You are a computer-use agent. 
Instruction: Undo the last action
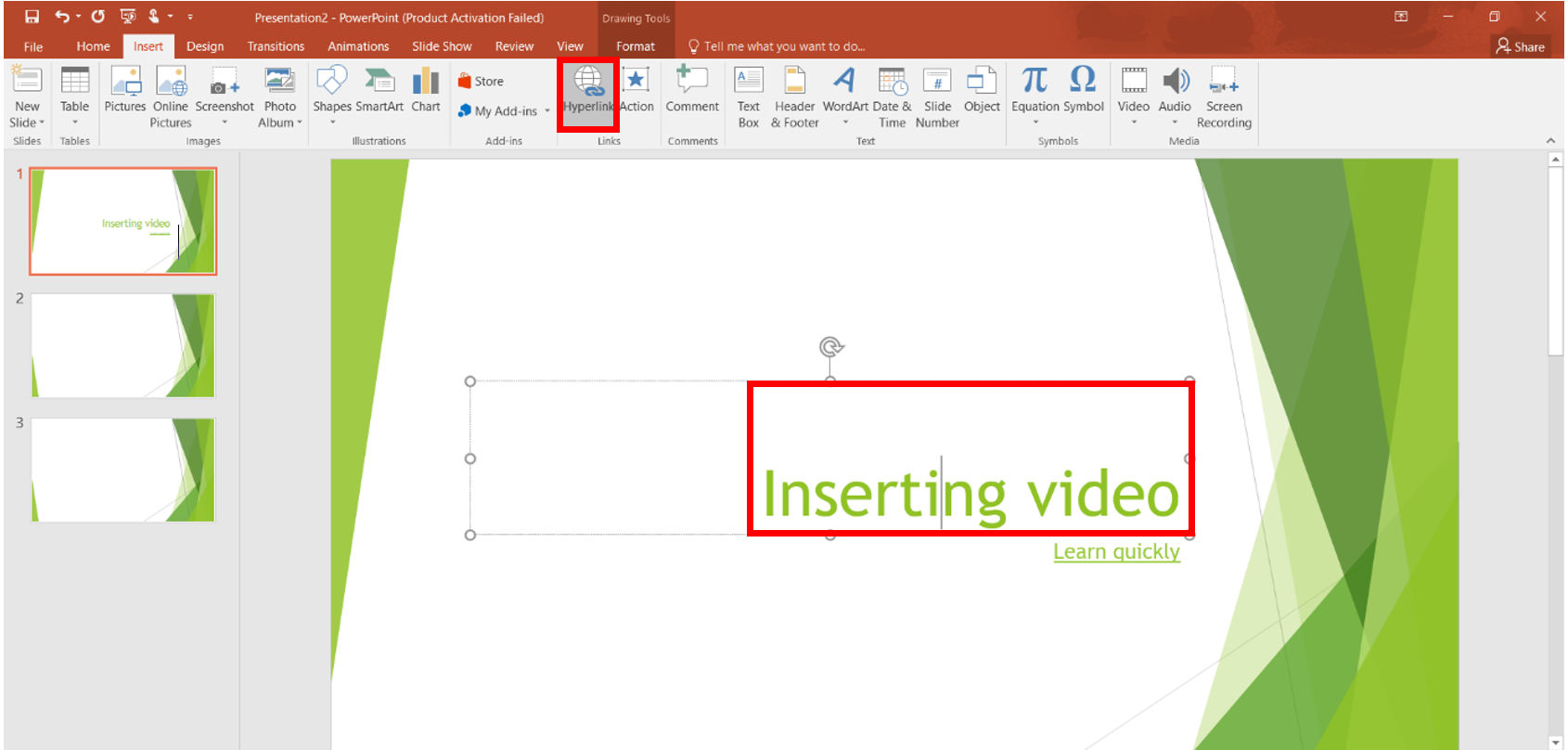coord(61,17)
